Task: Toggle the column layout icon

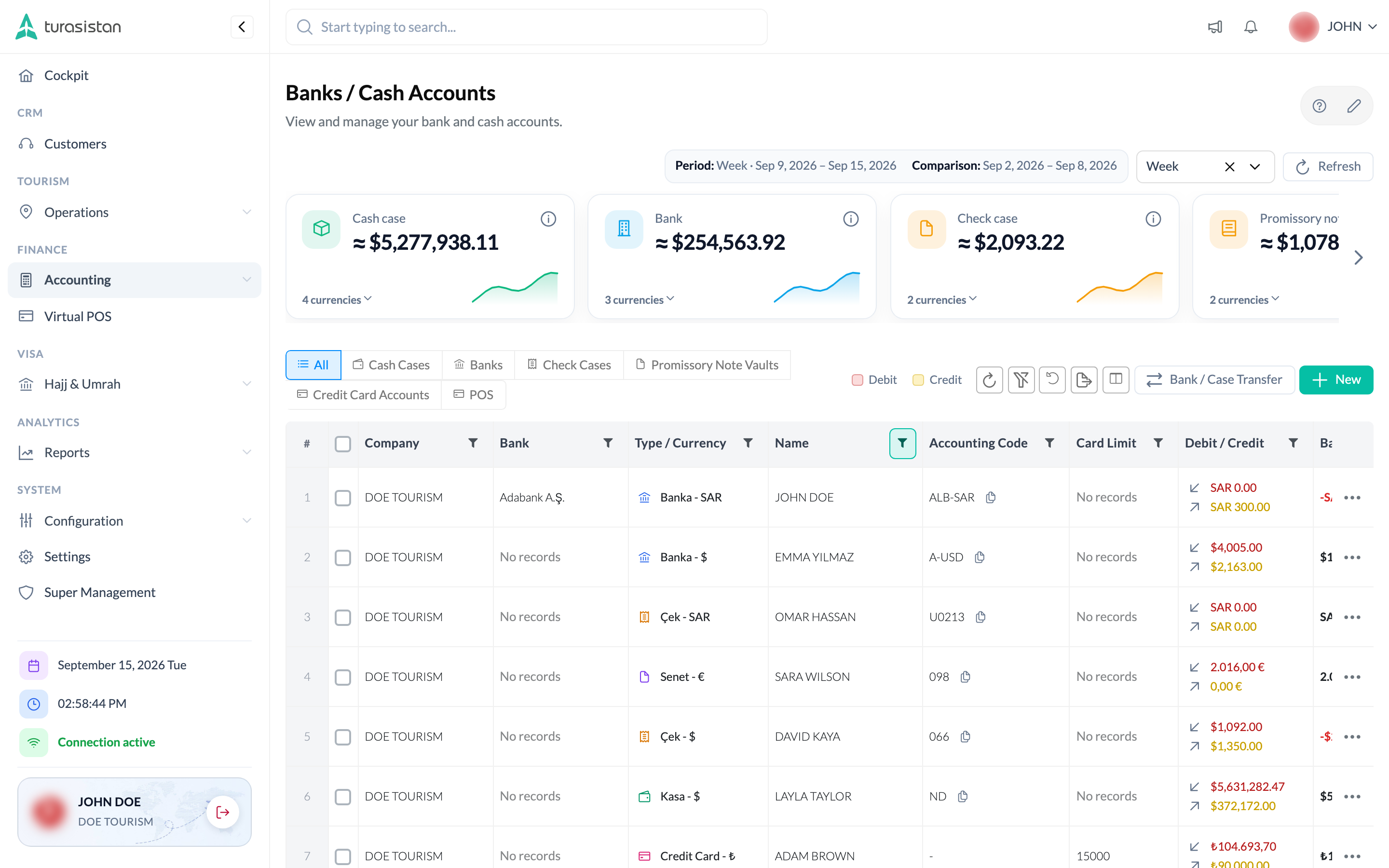Action: click(1116, 380)
